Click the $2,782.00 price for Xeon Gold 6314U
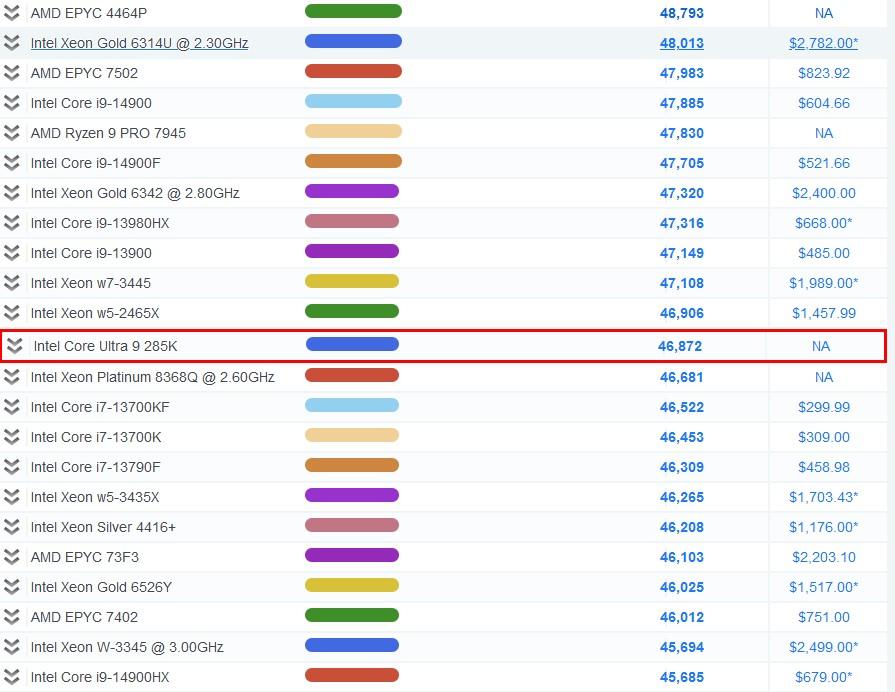895x692 pixels. point(823,43)
